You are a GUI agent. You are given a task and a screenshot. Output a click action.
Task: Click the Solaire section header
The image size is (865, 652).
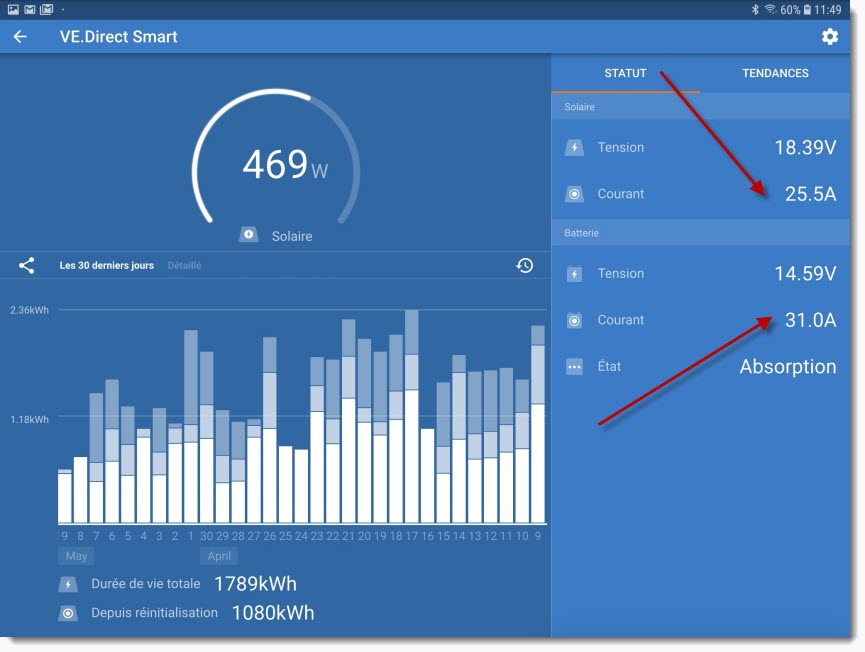pos(701,107)
